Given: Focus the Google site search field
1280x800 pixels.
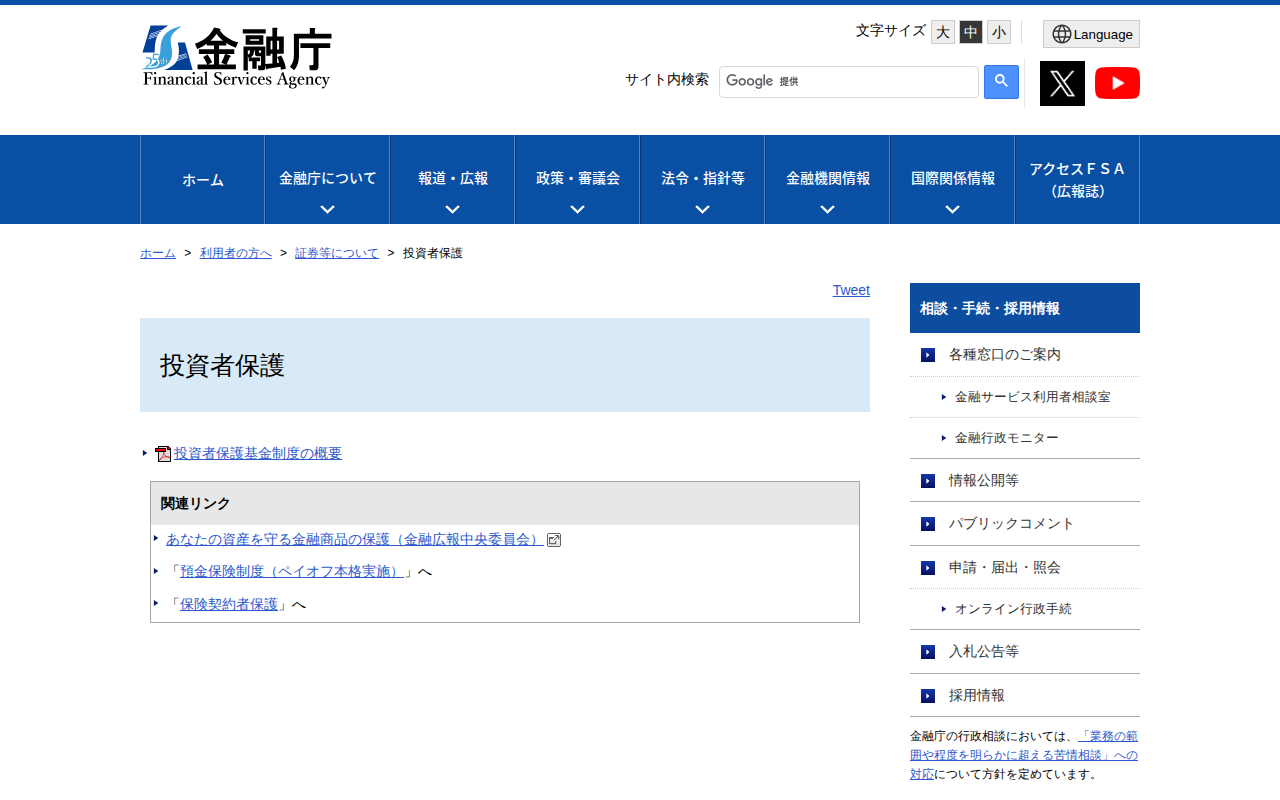Looking at the screenshot, I should (x=849, y=82).
